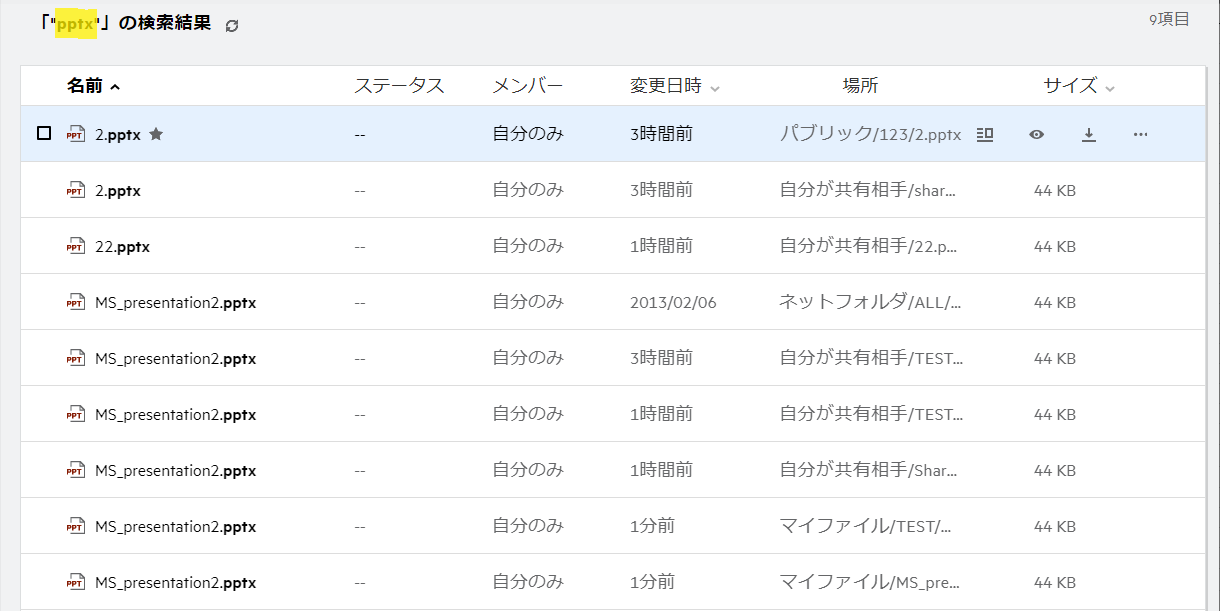The image size is (1220, 611).
Task: Click the star icon next to 2.pptx
Action: [156, 134]
